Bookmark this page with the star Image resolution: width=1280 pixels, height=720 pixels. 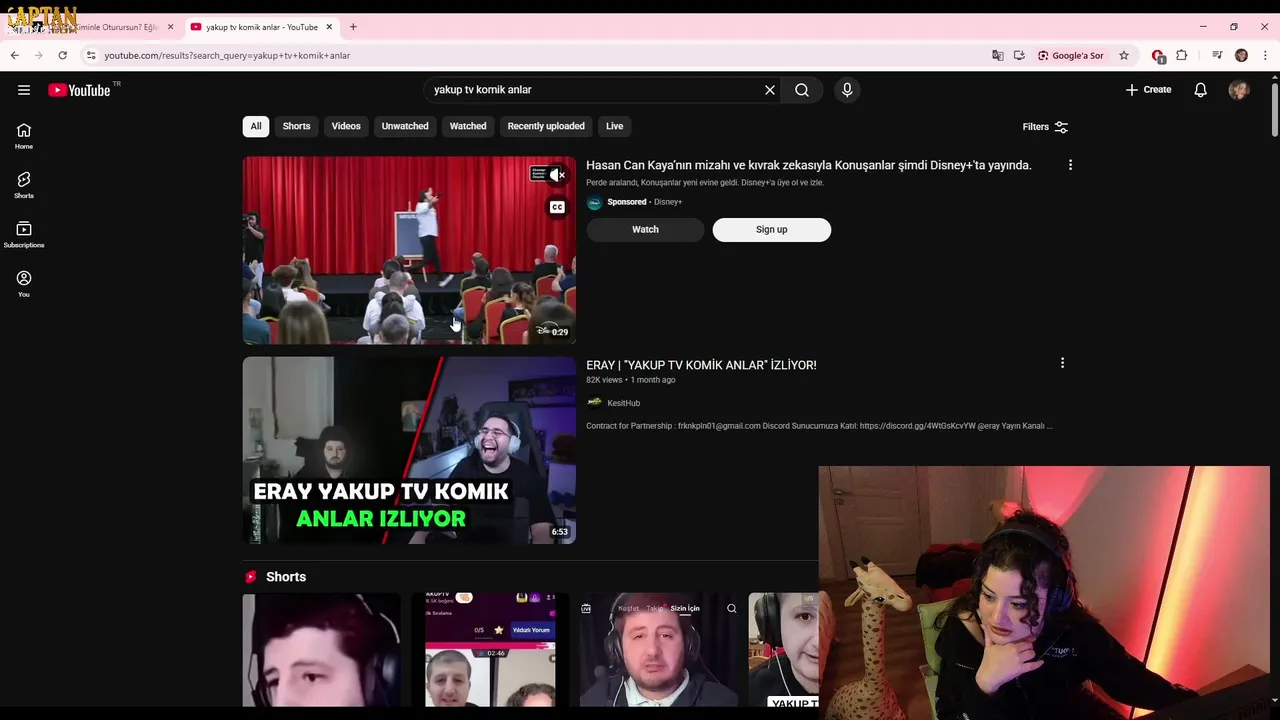[1124, 55]
